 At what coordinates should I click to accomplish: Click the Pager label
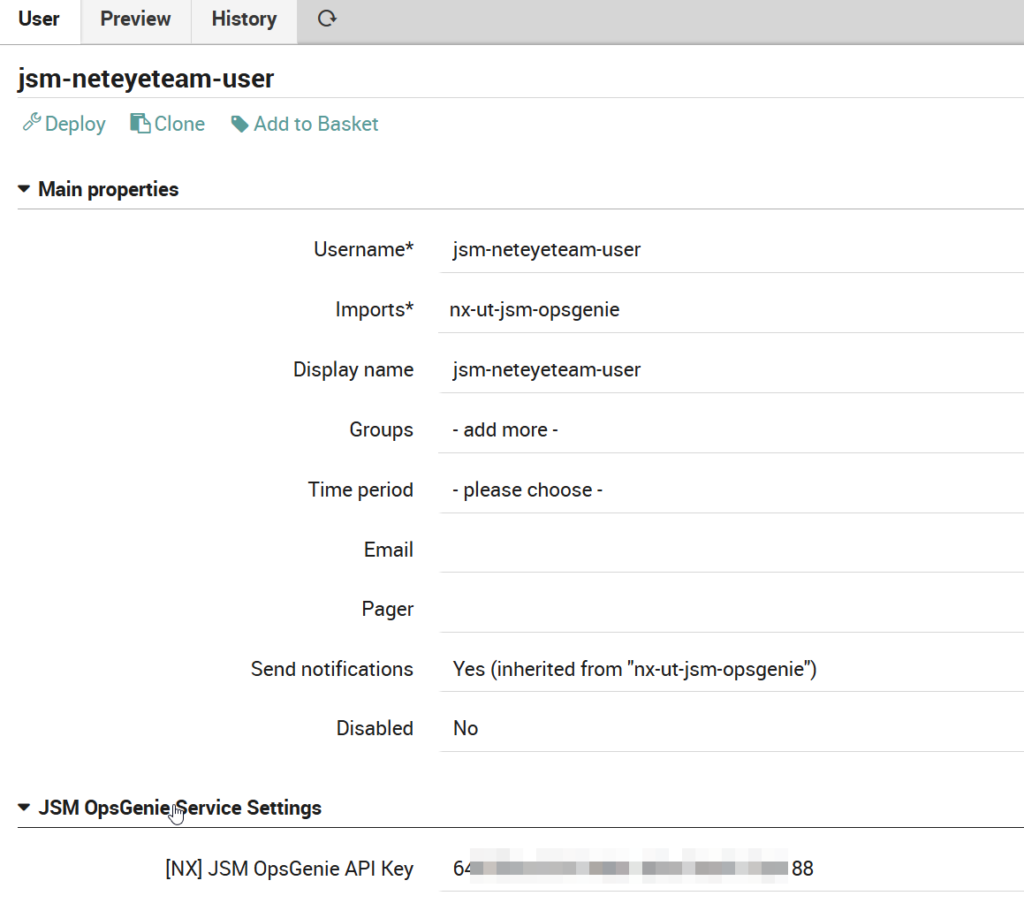pyautogui.click(x=387, y=609)
